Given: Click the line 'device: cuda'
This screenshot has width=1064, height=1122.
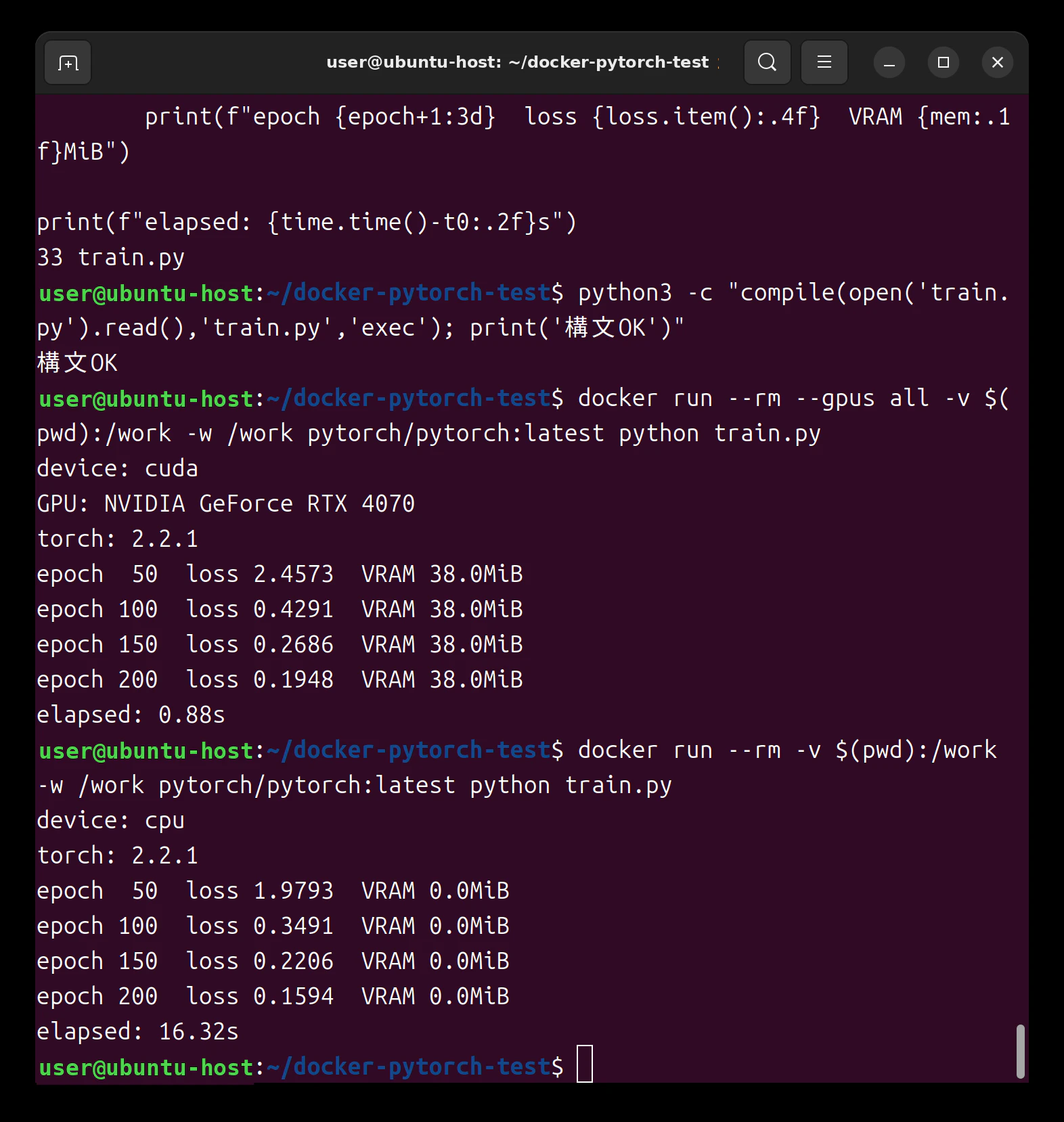Looking at the screenshot, I should point(117,468).
